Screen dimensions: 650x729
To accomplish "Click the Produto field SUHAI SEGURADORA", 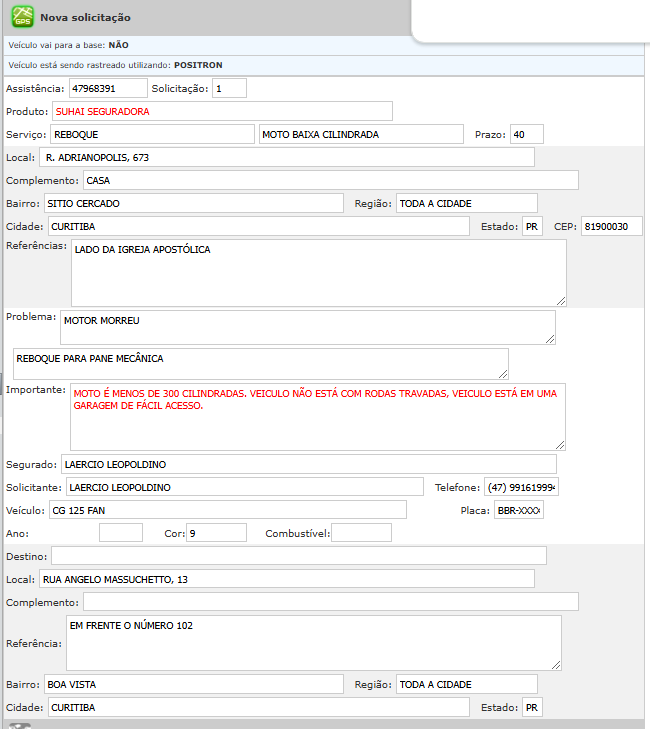I will coord(222,111).
